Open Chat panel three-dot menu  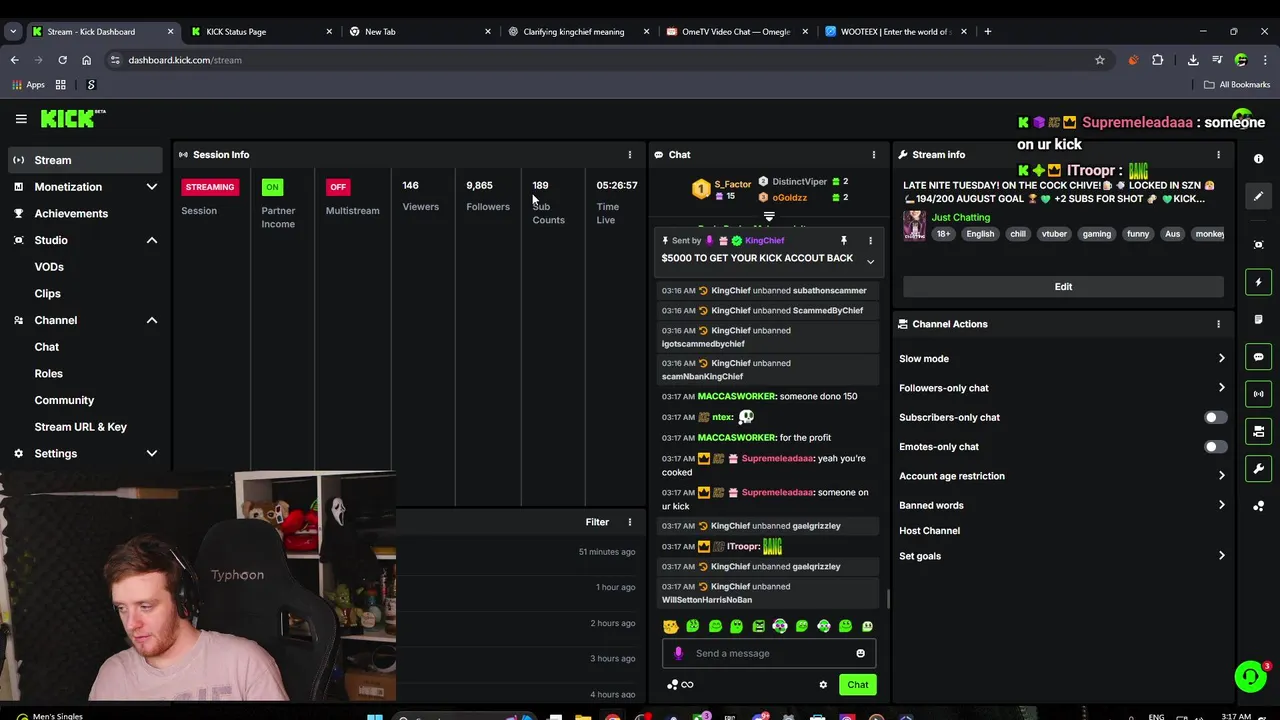pos(873,155)
